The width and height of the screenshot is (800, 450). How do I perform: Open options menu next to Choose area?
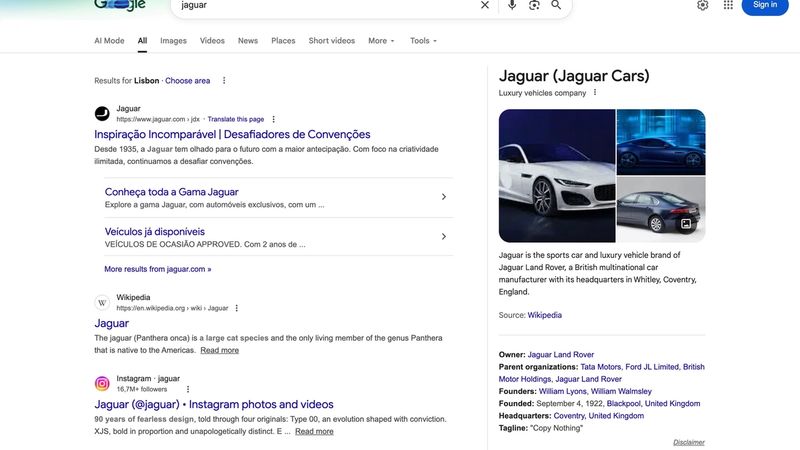[224, 81]
